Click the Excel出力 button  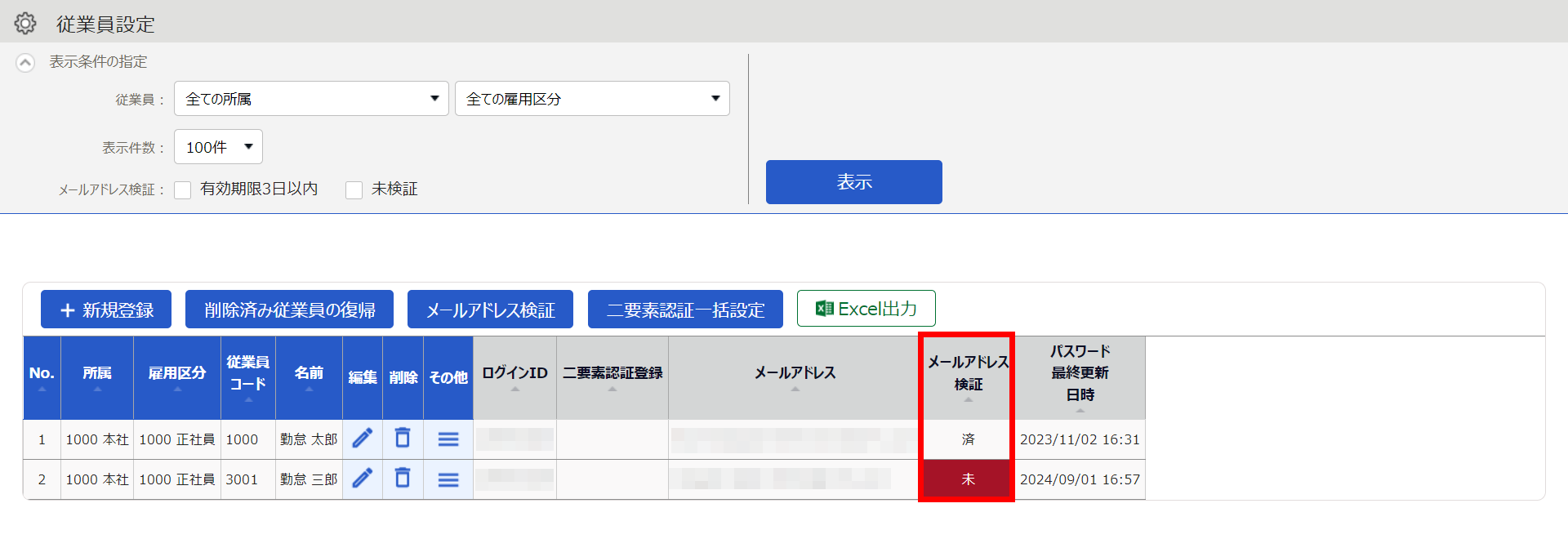coord(866,309)
